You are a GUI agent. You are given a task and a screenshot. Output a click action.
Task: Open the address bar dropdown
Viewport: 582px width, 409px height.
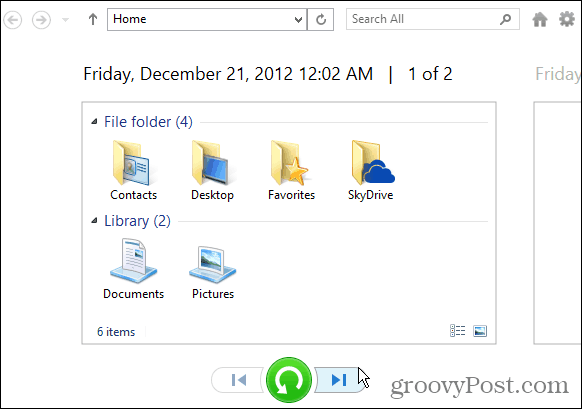coord(298,19)
